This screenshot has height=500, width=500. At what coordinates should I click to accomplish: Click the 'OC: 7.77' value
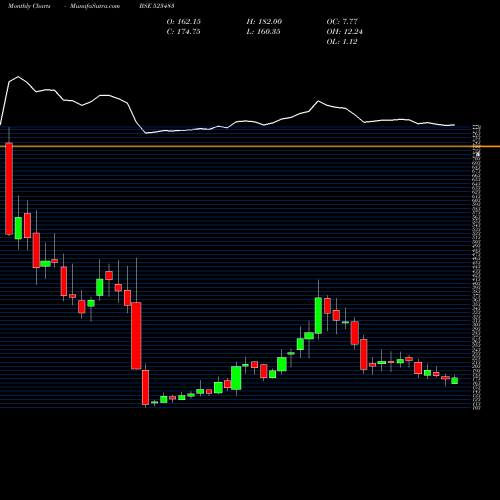pos(342,21)
